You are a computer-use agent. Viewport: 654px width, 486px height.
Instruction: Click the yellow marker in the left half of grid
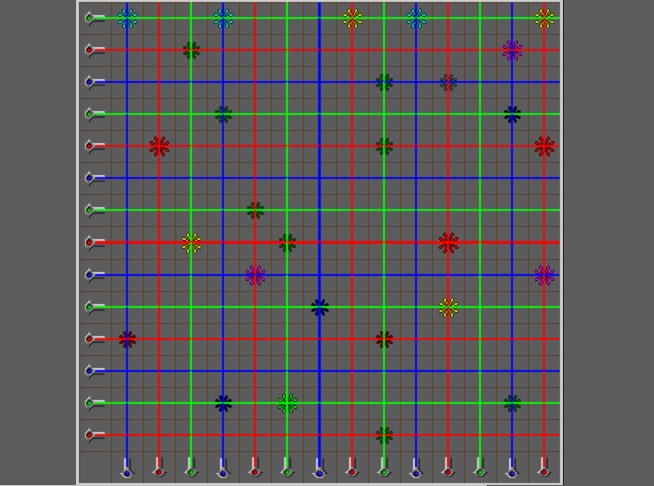(x=191, y=242)
